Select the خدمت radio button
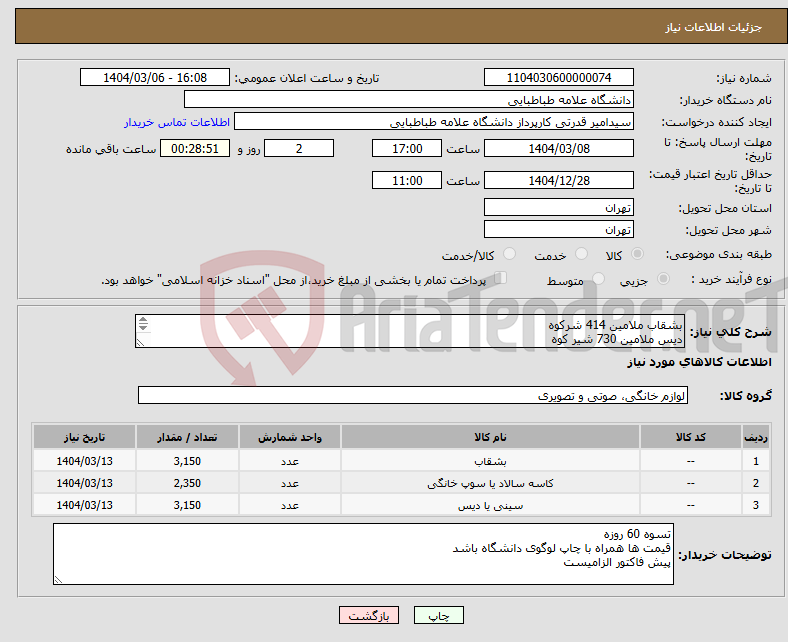The height and width of the screenshot is (642, 788). [x=581, y=254]
